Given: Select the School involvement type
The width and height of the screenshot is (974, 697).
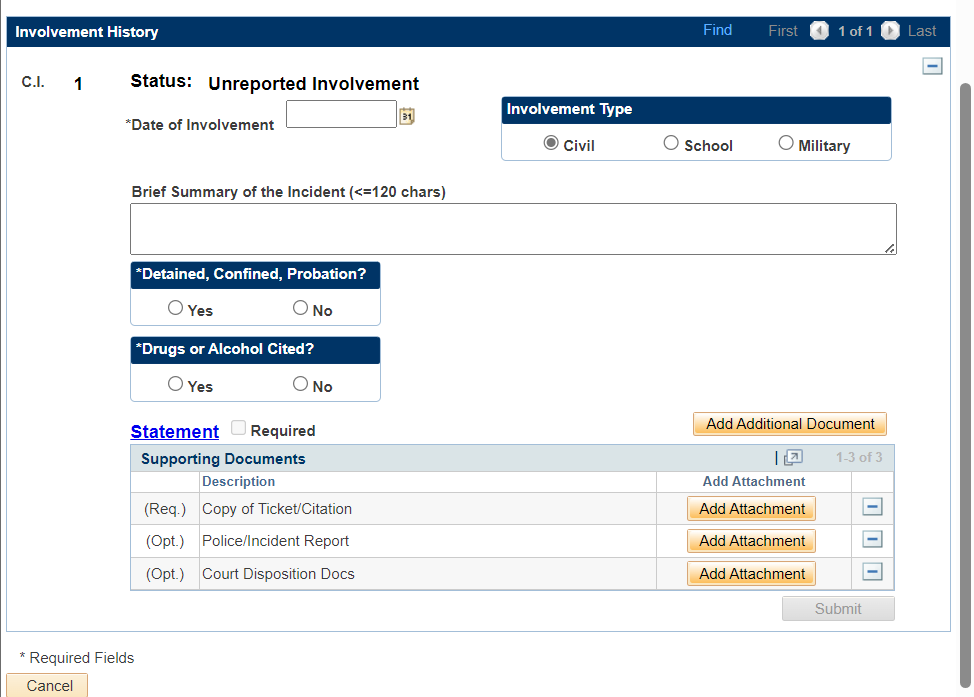Looking at the screenshot, I should point(671,144).
